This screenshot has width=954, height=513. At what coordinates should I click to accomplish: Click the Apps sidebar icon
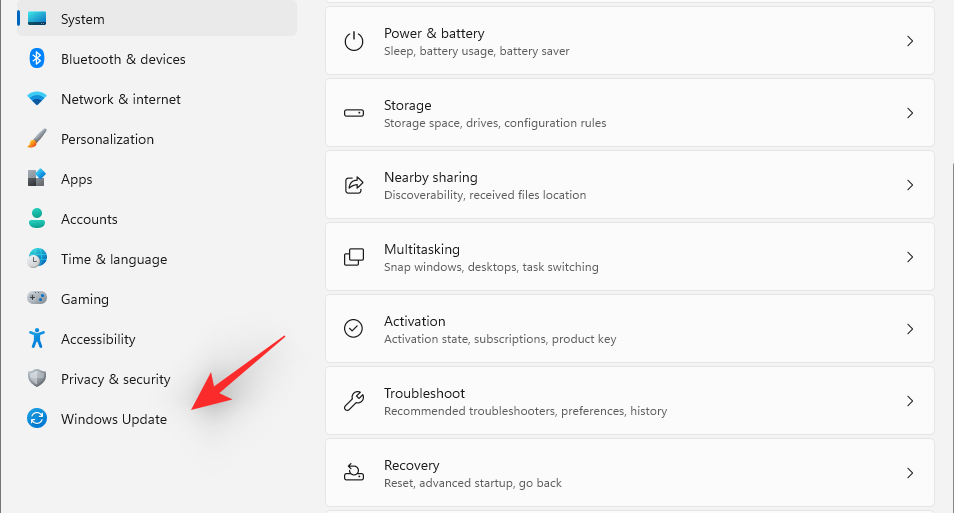[37, 179]
